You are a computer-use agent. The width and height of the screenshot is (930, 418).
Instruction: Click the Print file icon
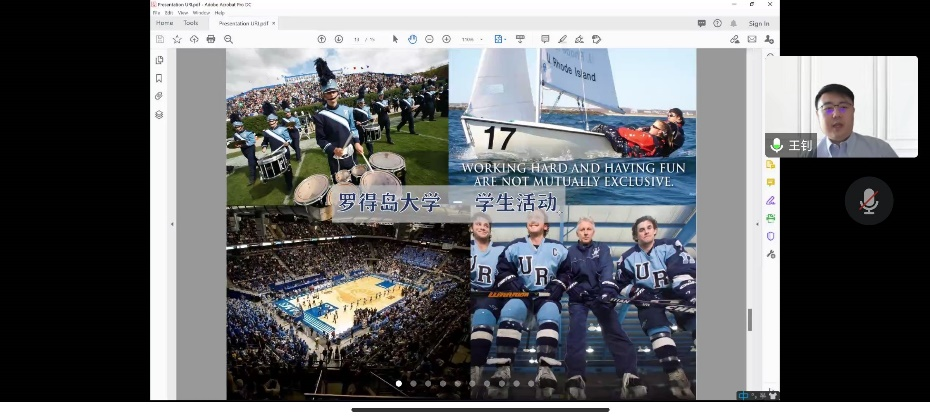[x=211, y=39]
